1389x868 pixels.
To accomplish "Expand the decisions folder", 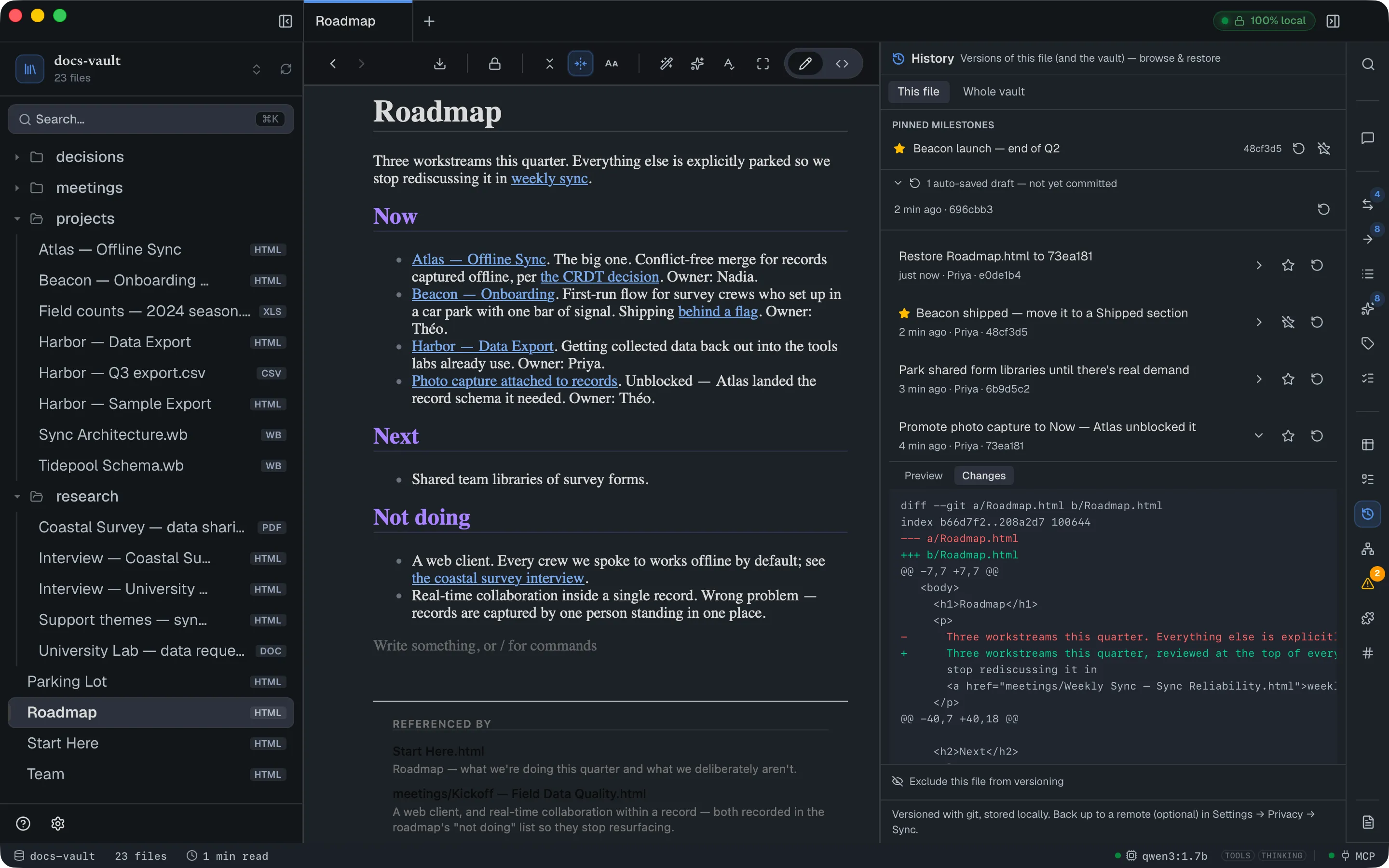I will 17,157.
